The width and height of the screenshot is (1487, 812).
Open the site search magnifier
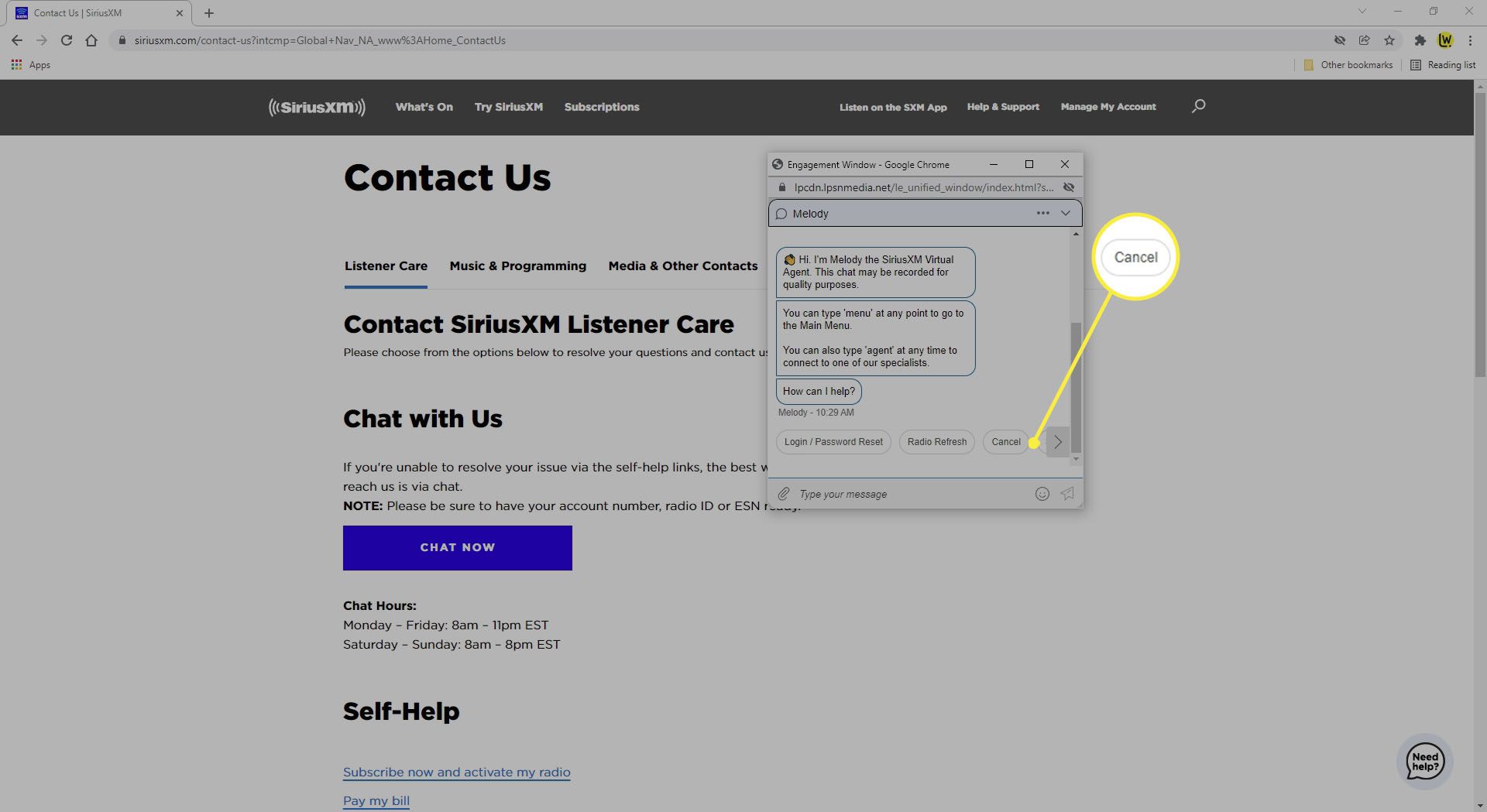[x=1198, y=106]
